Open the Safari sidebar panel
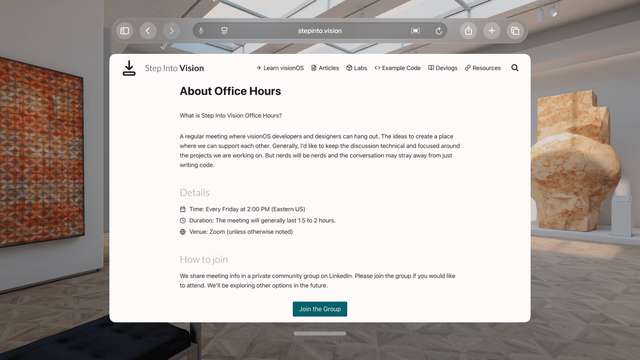Viewport: 640px width, 360px height. point(124,31)
